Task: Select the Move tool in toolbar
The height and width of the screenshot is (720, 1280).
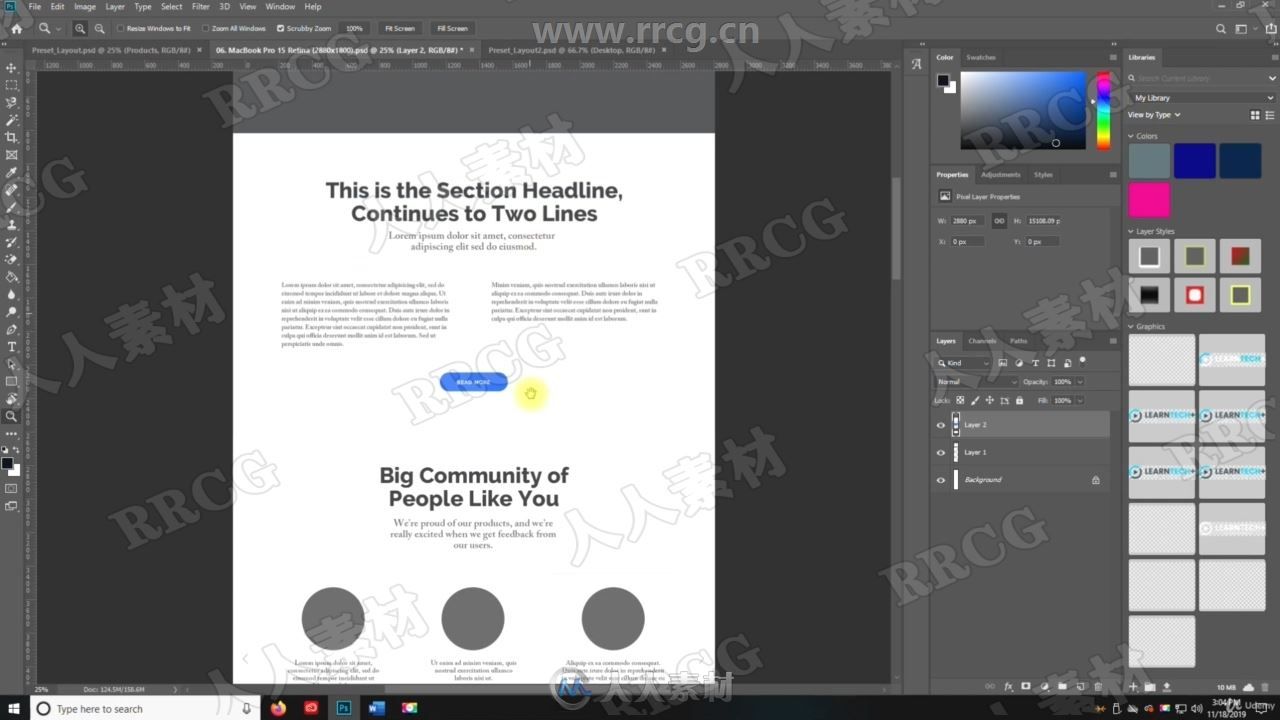Action: coord(12,68)
